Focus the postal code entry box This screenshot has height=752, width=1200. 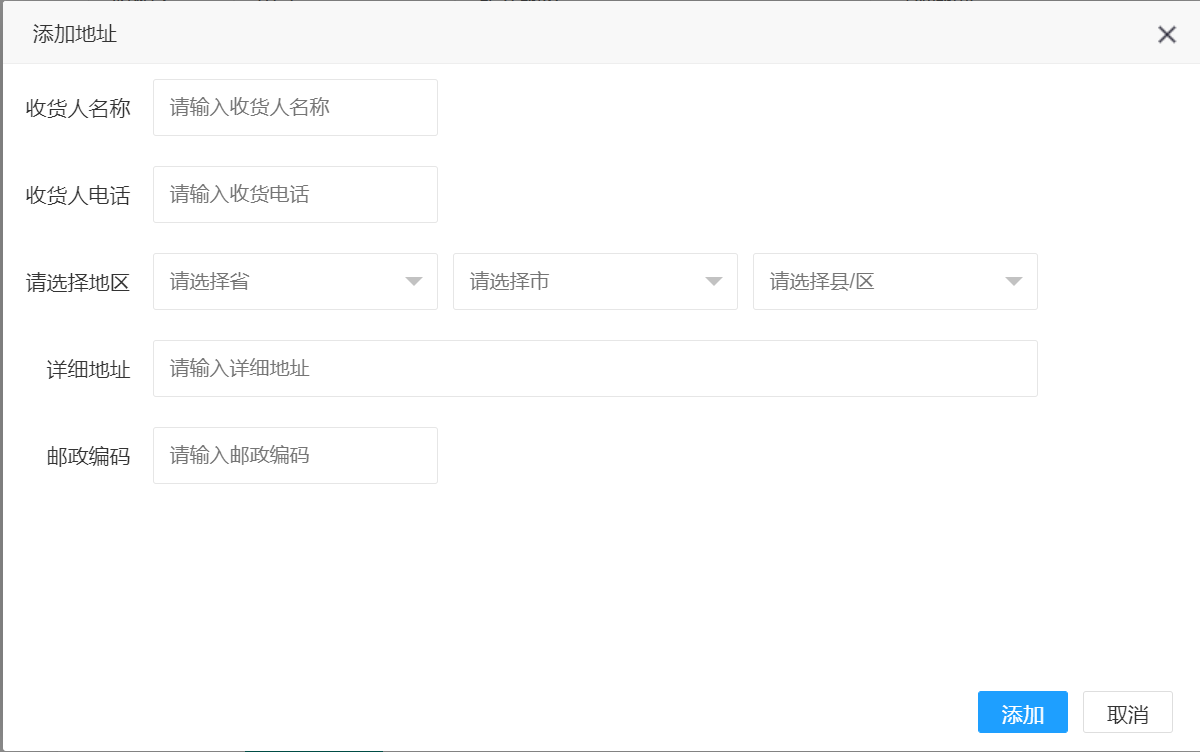click(x=295, y=455)
